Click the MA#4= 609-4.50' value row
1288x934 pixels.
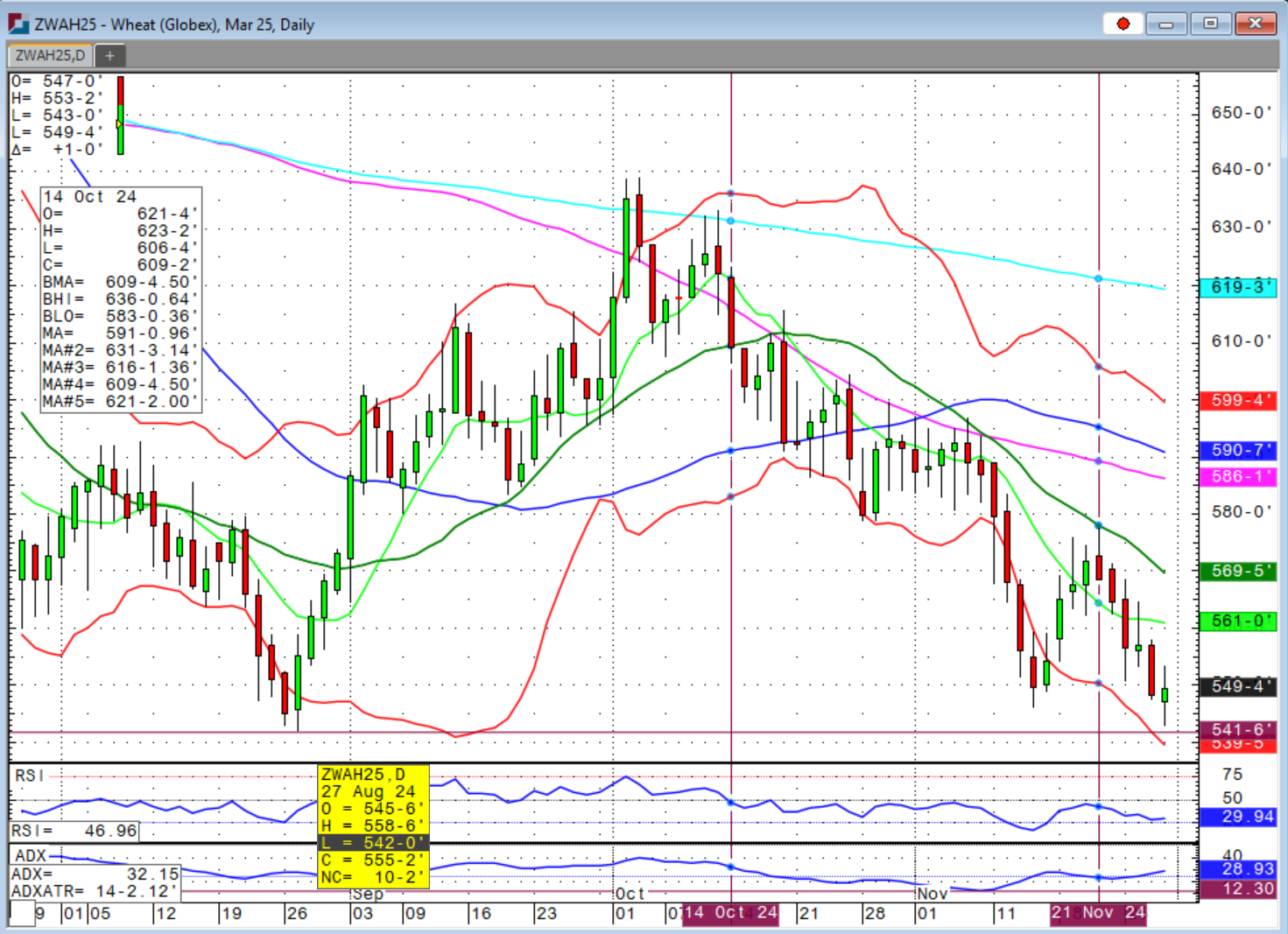coord(121,384)
